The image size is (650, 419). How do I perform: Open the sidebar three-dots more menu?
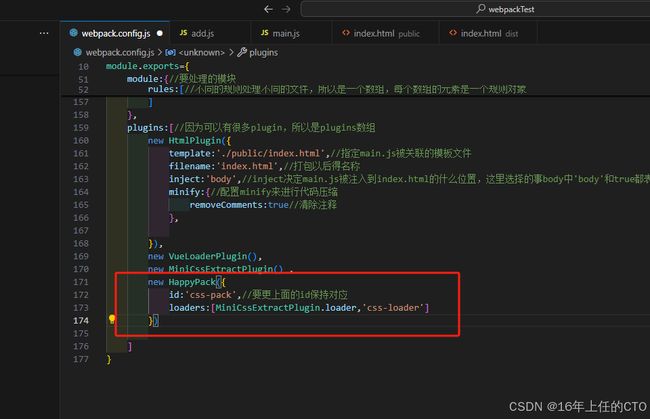coord(44,33)
